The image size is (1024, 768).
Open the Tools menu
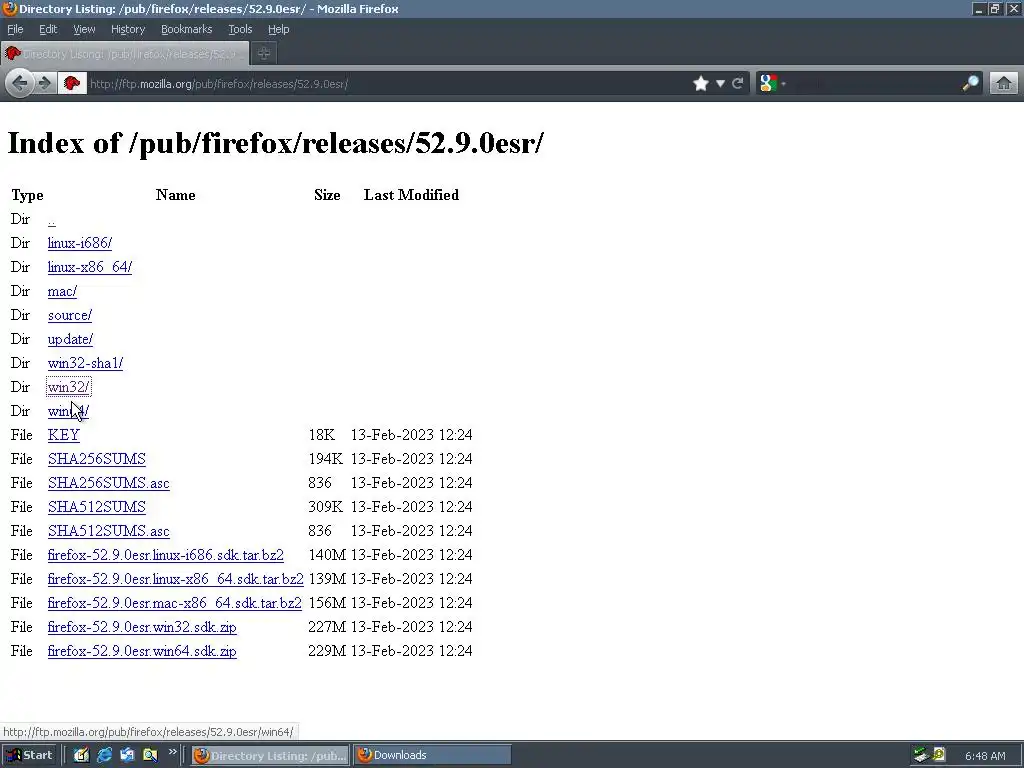tap(240, 29)
